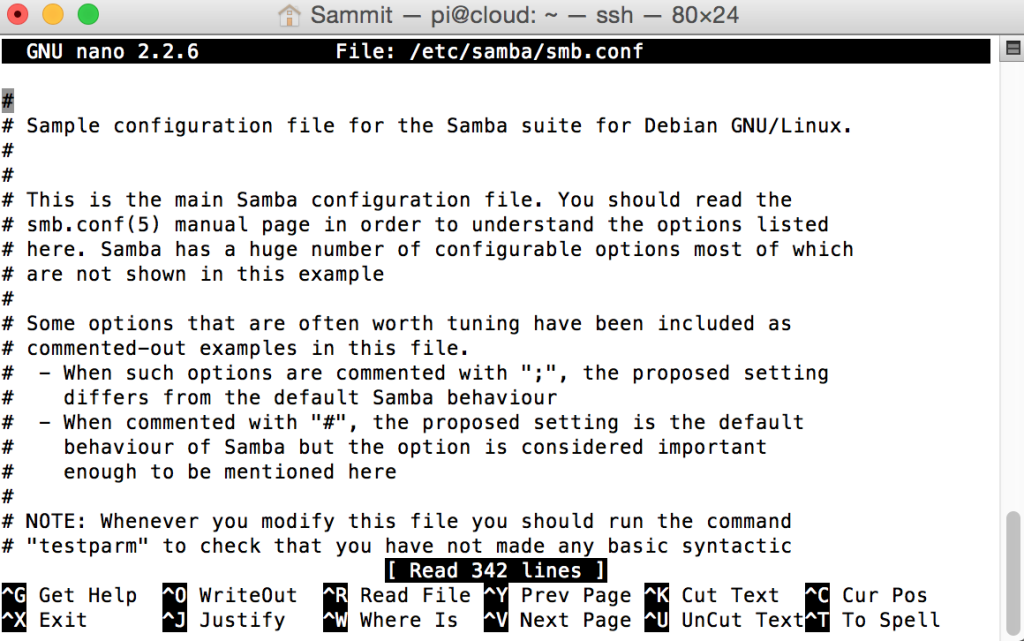The height and width of the screenshot is (641, 1024).
Task: Click the home folder icon in title bar
Action: point(289,14)
